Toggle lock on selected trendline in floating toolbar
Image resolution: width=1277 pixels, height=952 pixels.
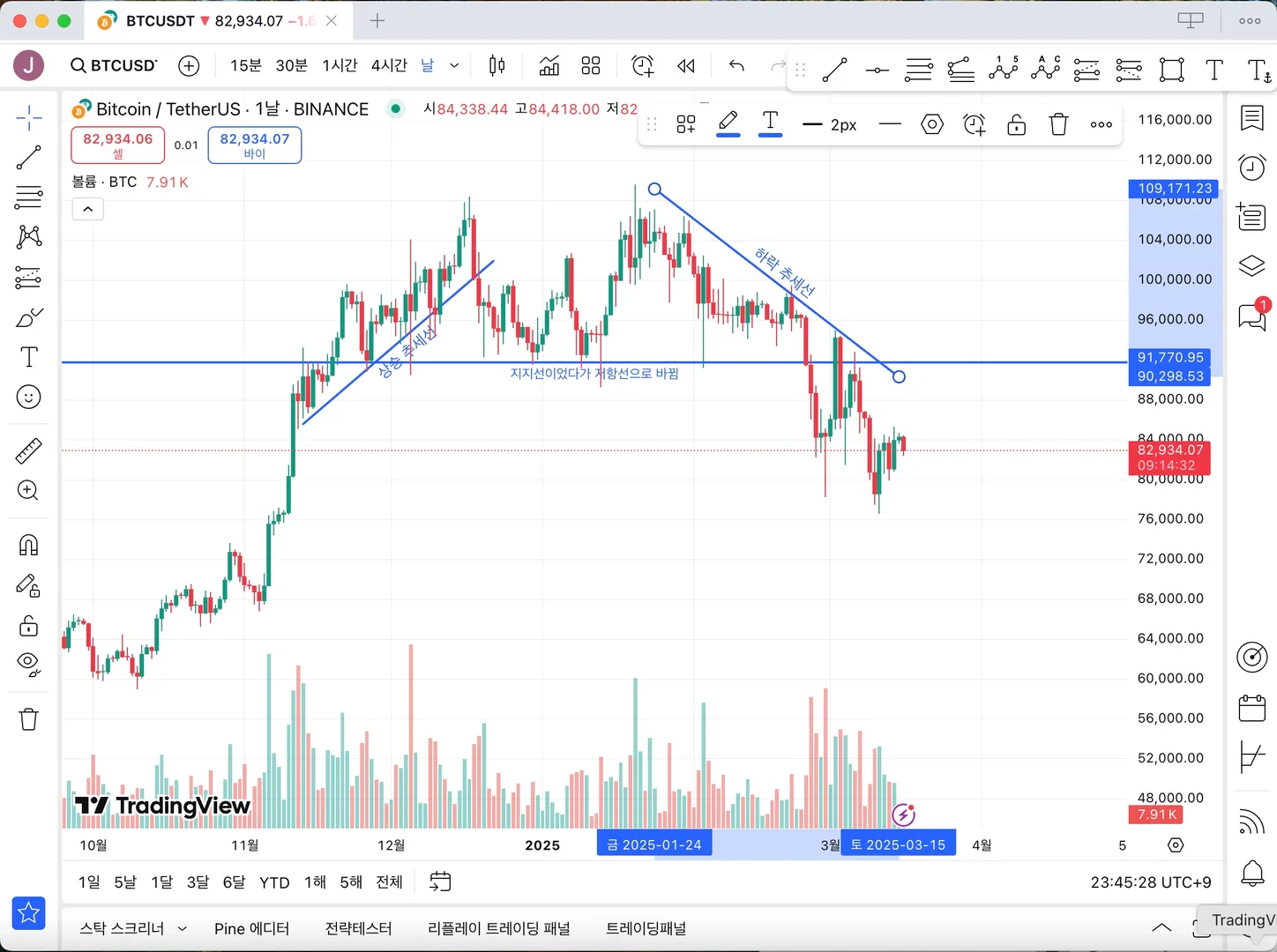click(1017, 124)
